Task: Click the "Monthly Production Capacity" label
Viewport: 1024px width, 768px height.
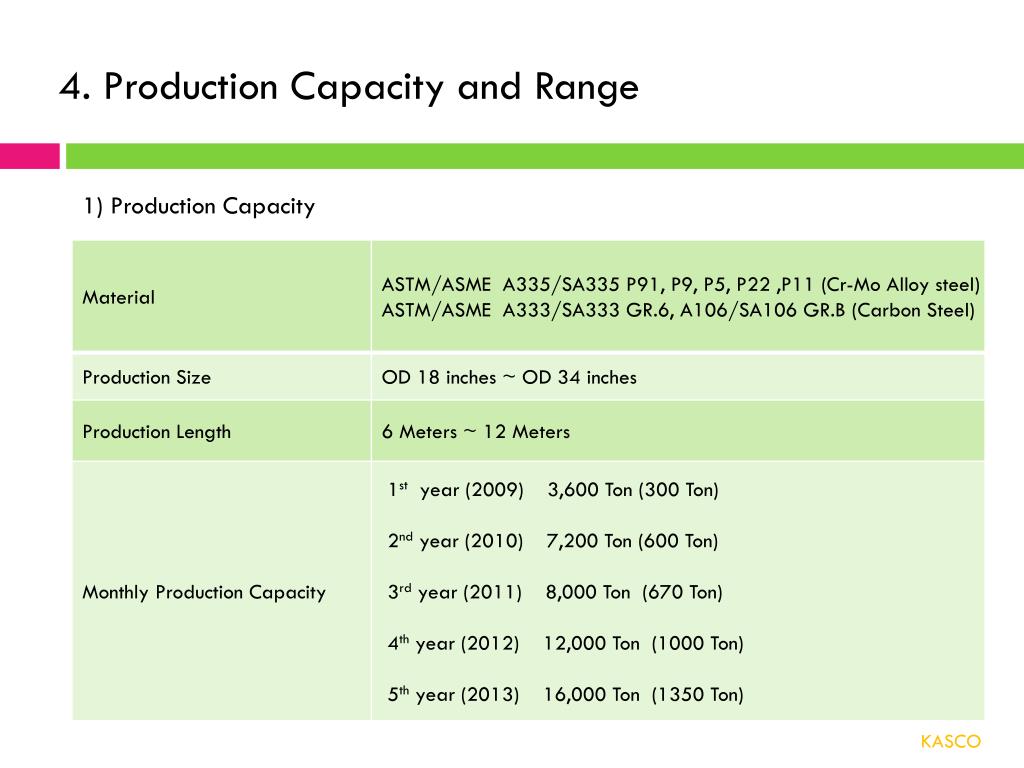Action: [x=204, y=592]
